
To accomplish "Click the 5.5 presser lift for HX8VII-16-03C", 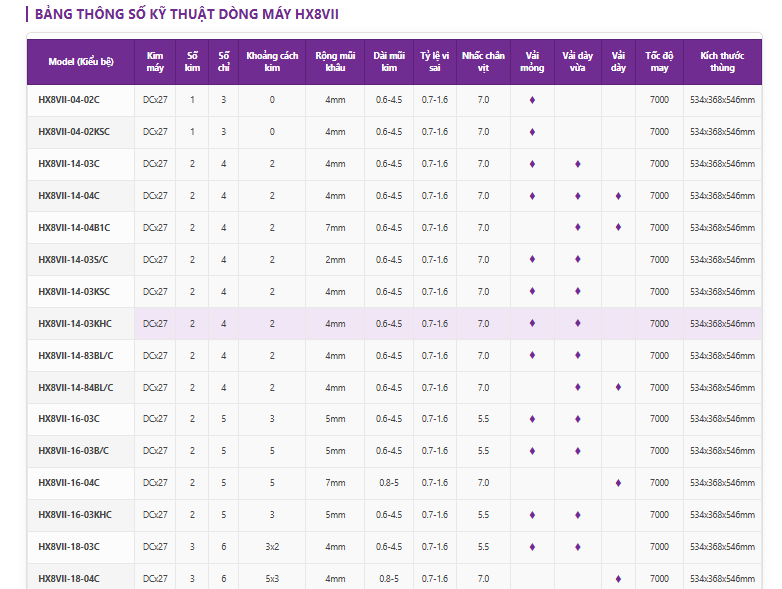I will (483, 418).
